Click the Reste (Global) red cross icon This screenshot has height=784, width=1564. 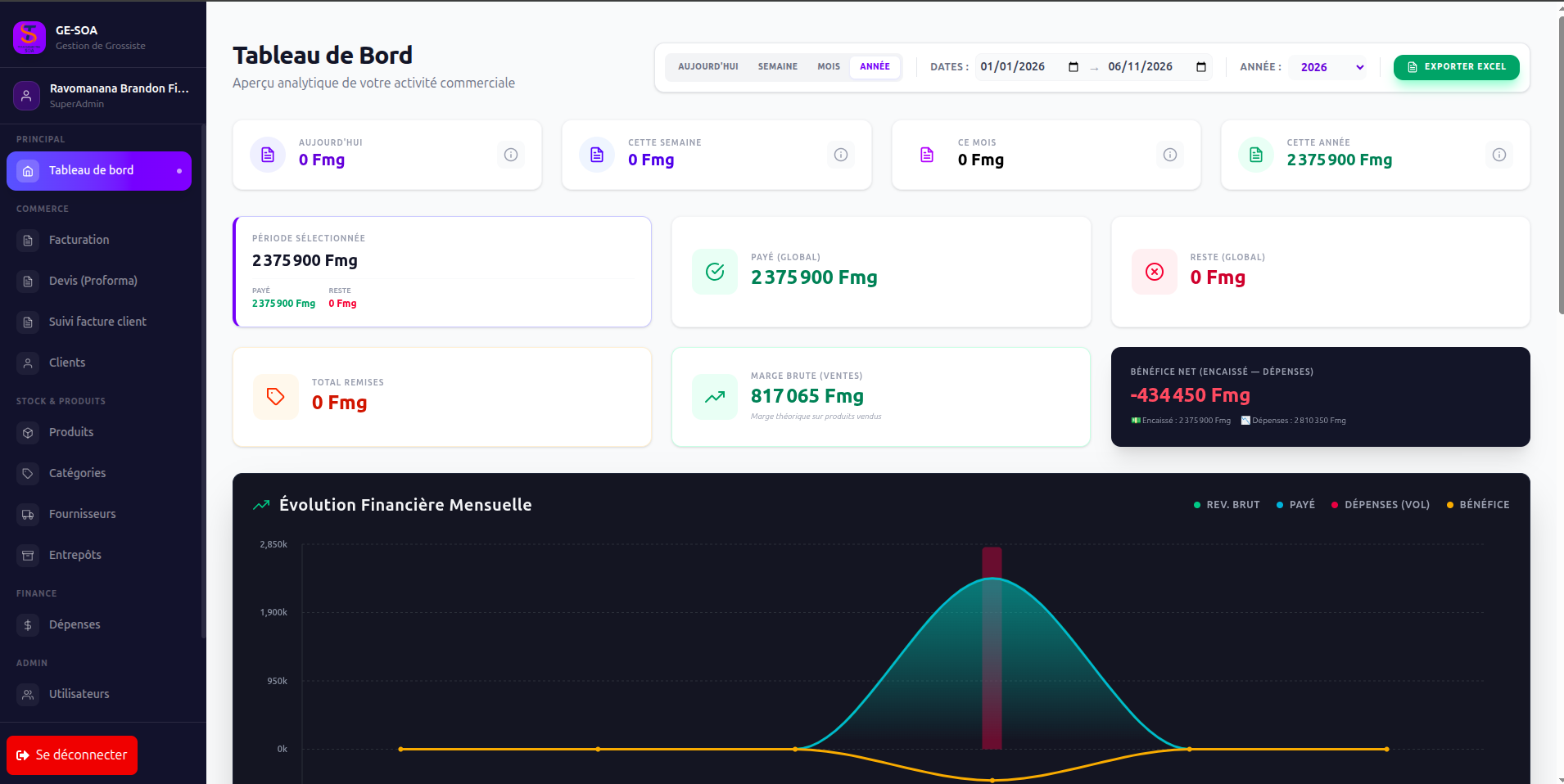click(1155, 272)
